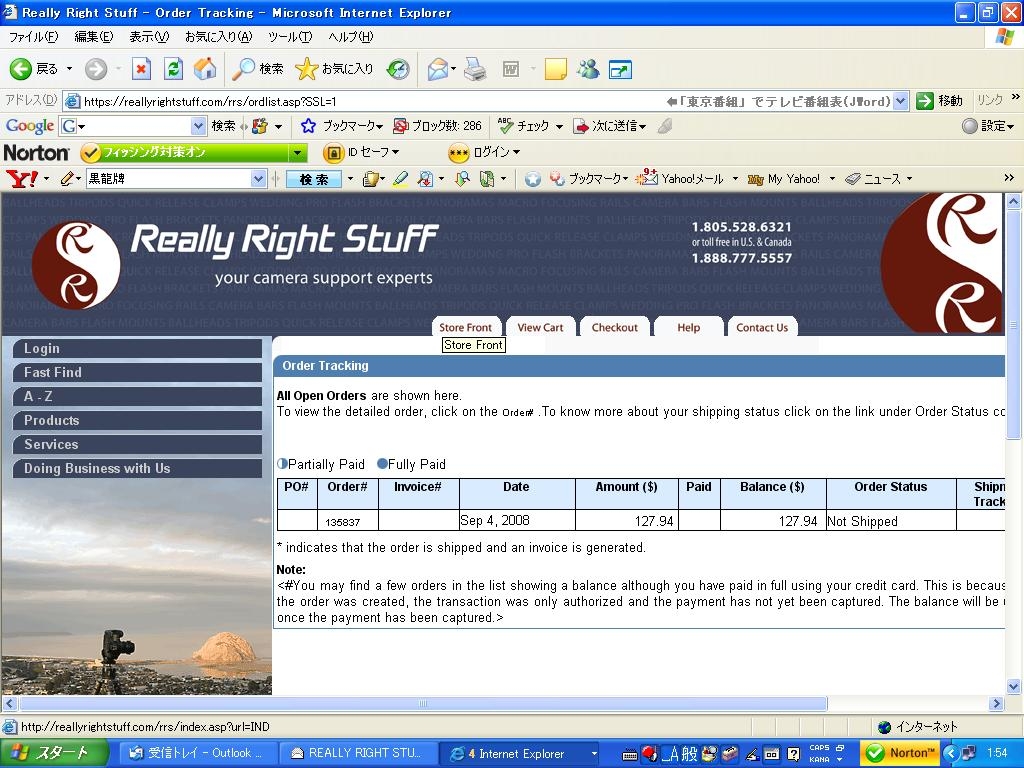Click the Yahoo search button (検索)
The height and width of the screenshot is (768, 1024).
pos(313,179)
